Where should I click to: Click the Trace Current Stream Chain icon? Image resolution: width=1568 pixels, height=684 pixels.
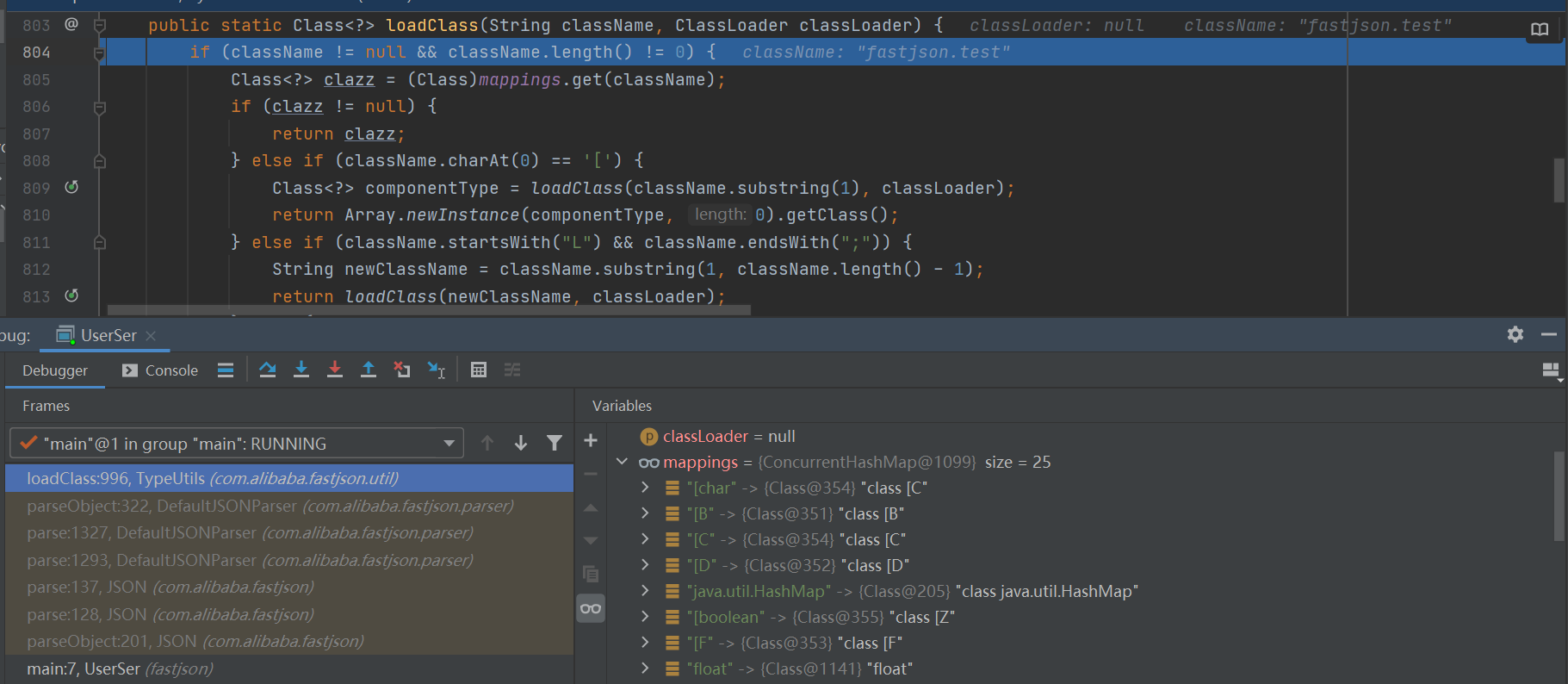[x=512, y=370]
